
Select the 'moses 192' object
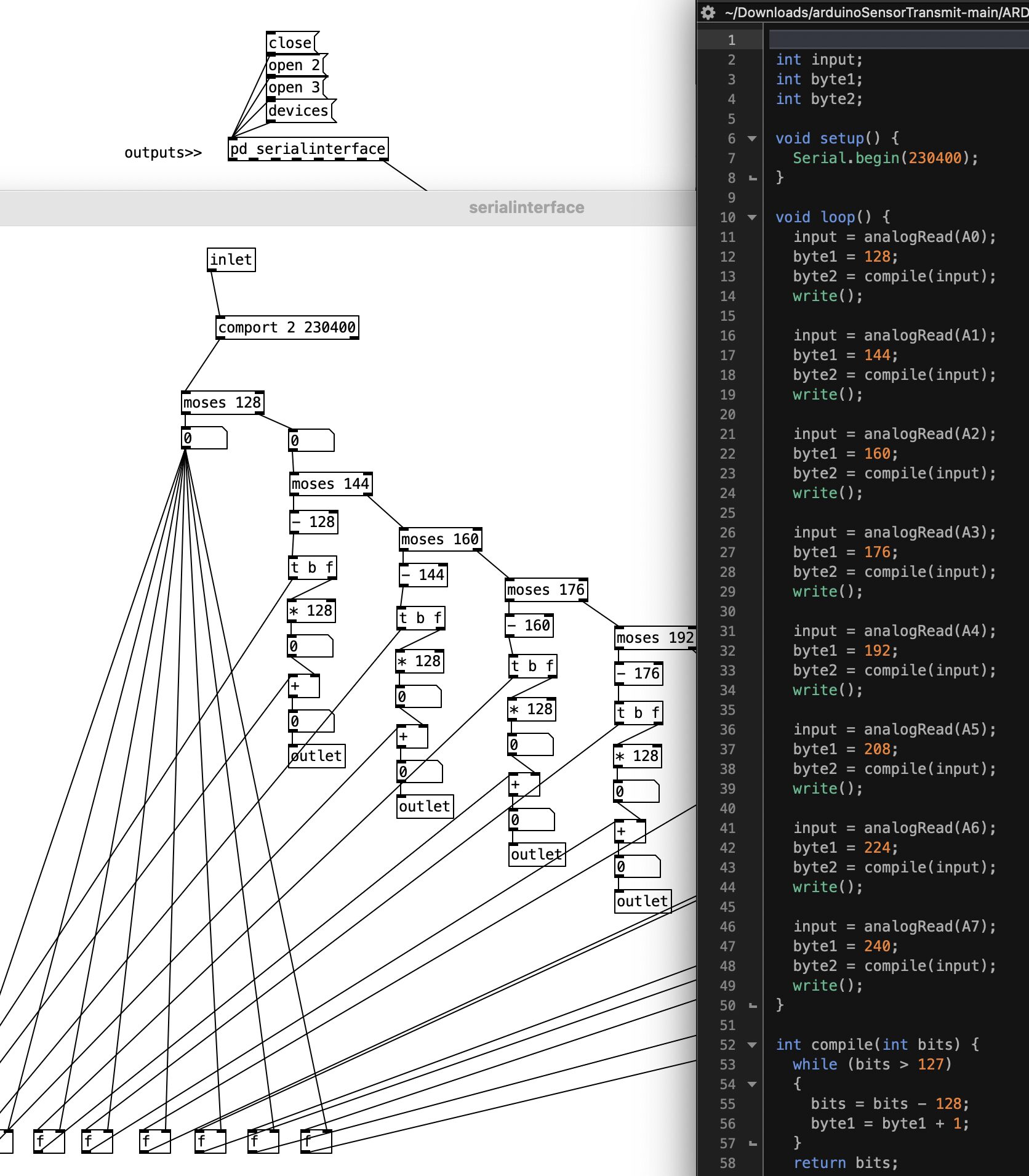[655, 638]
